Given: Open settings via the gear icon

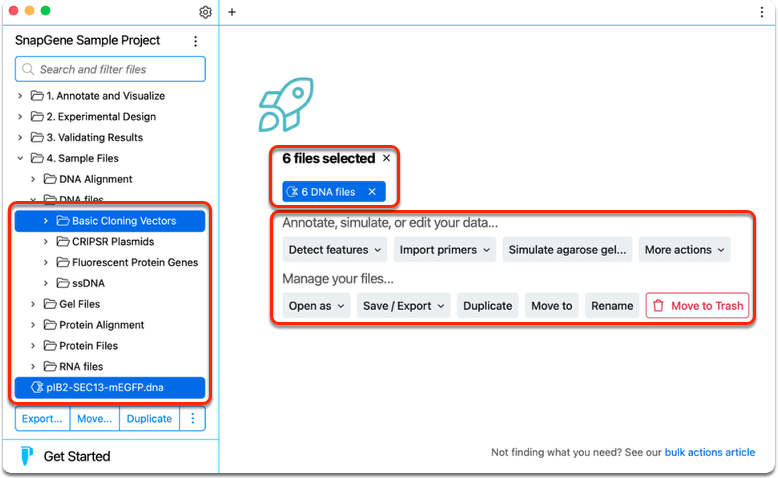Looking at the screenshot, I should (205, 12).
